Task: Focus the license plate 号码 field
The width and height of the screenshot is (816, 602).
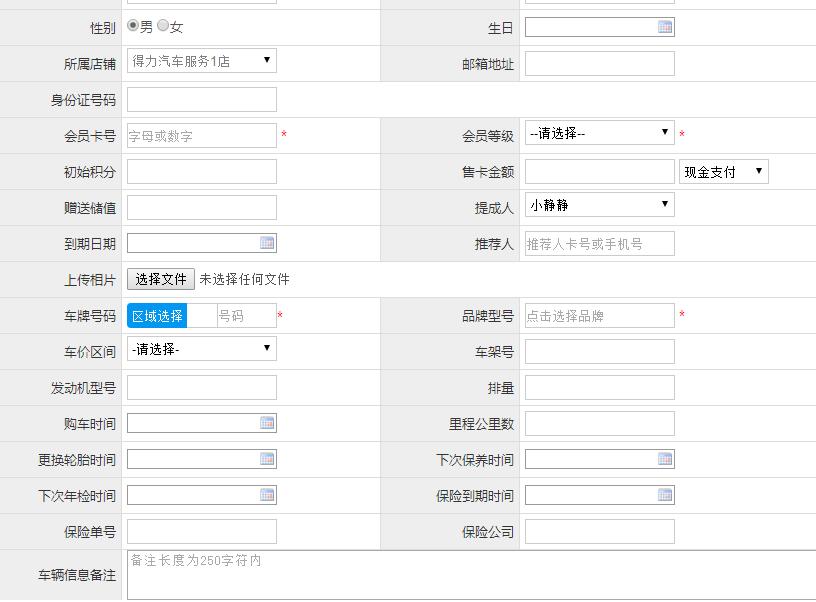Action: point(247,316)
